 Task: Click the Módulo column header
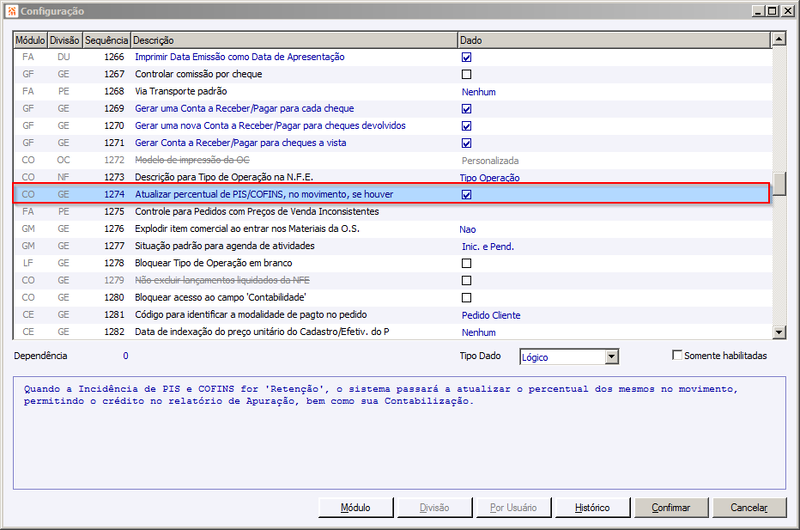[30, 40]
